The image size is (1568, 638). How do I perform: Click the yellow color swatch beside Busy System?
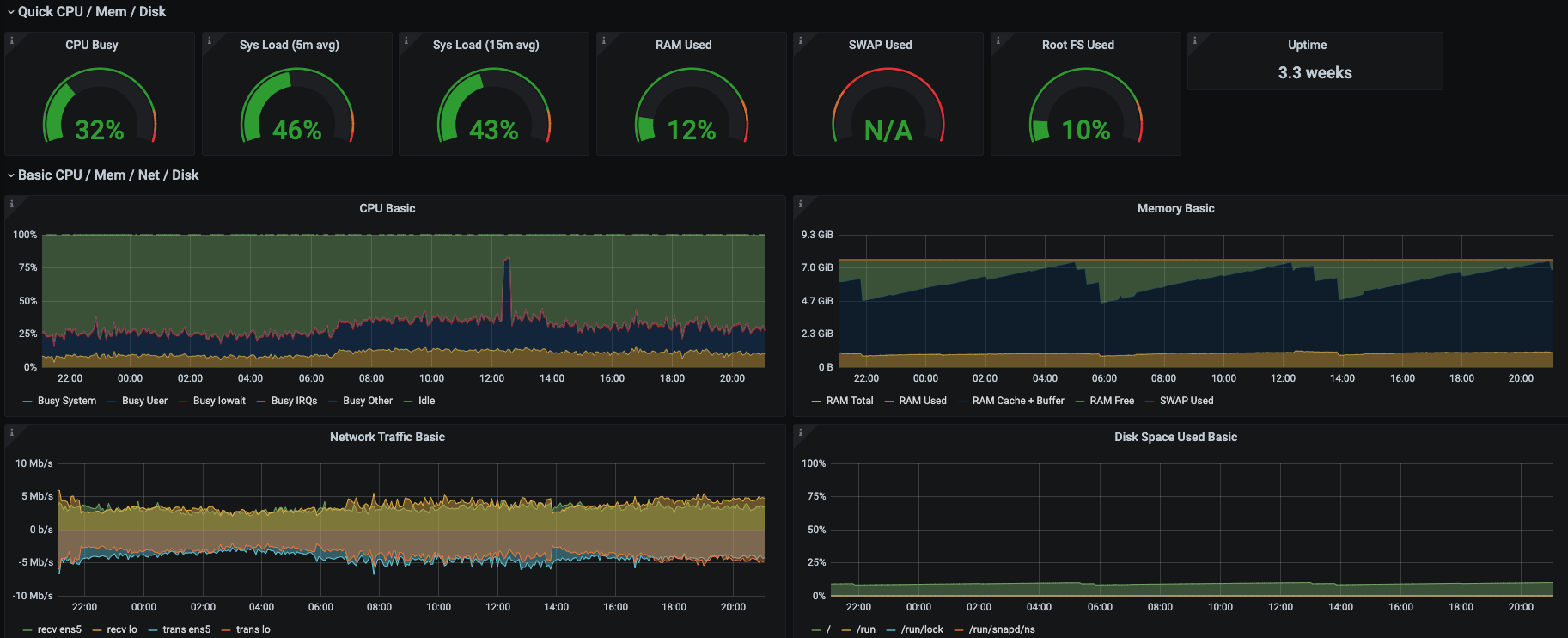27,402
